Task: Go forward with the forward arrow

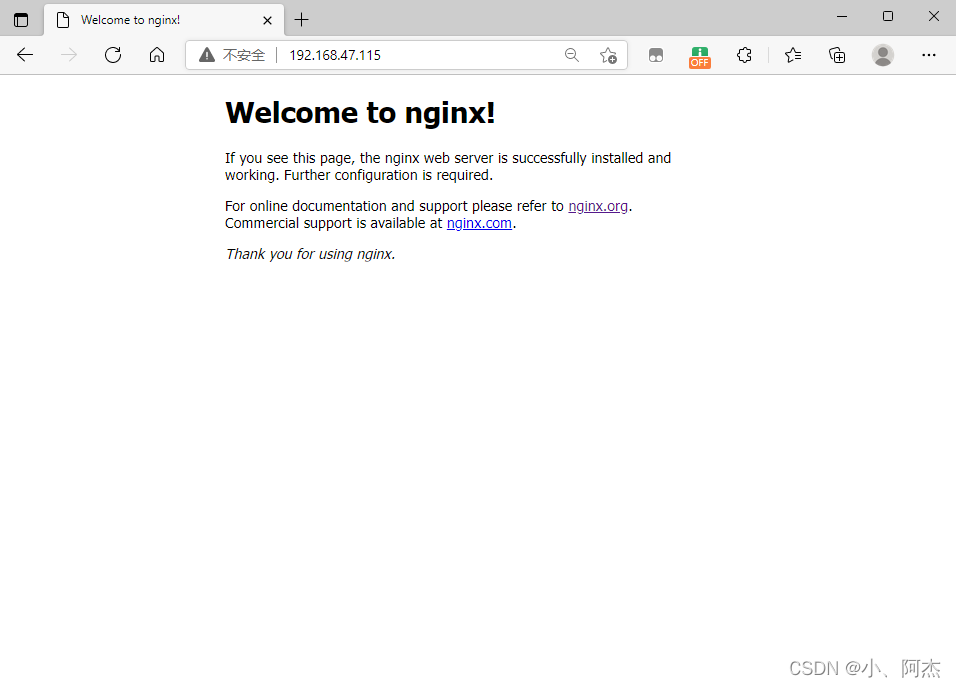Action: coord(69,55)
